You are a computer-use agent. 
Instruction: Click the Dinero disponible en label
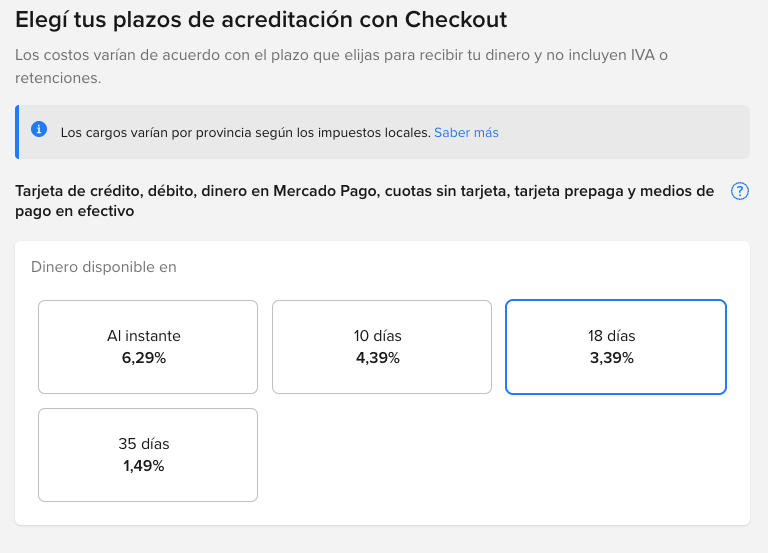(103, 267)
